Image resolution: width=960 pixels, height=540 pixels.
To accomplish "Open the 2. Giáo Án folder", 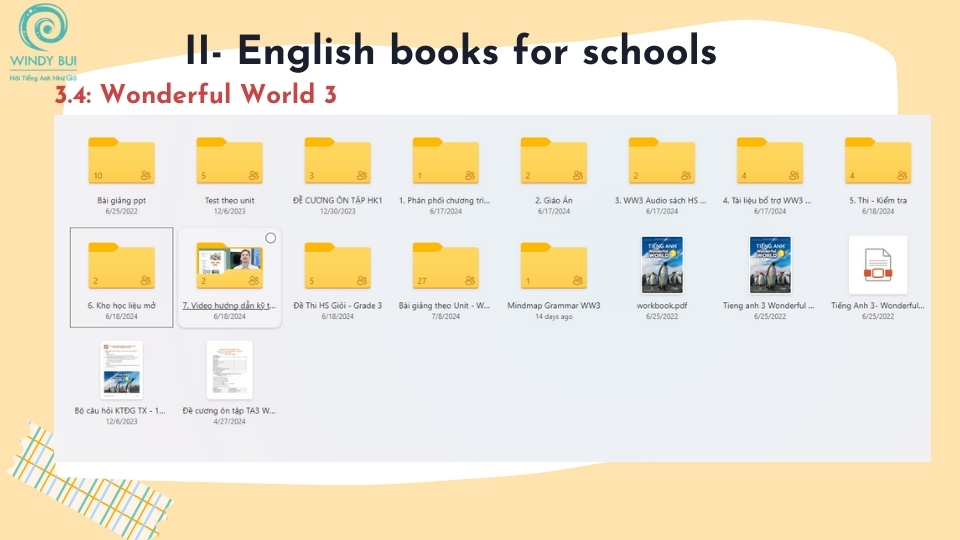I will [553, 163].
